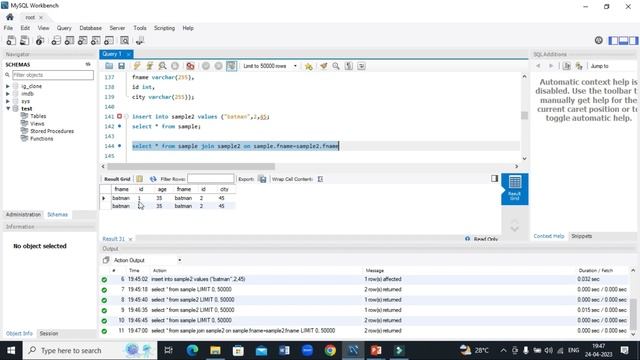Viewport: 640px width, 360px height.
Task: Open the Database menu
Action: click(x=91, y=28)
